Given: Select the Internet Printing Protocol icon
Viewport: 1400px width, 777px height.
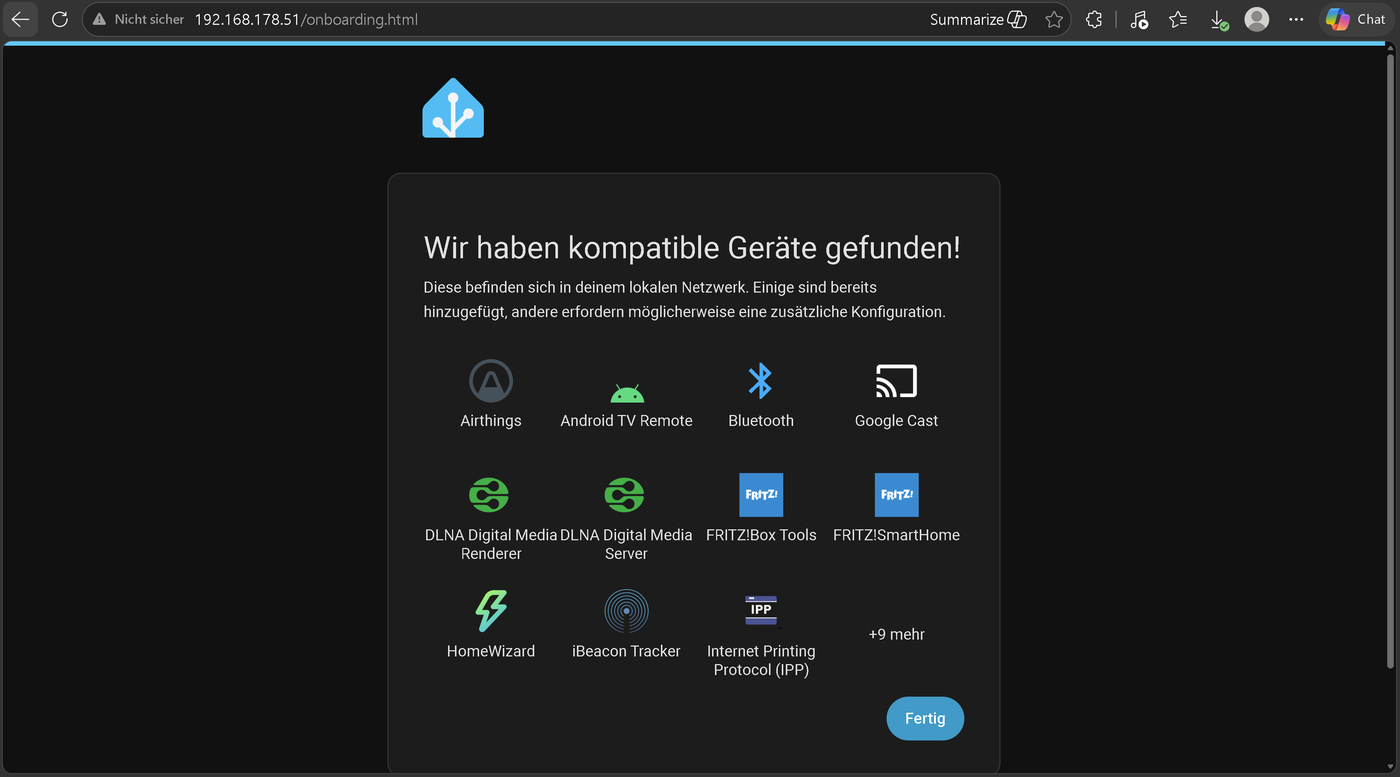Looking at the screenshot, I should [x=761, y=610].
